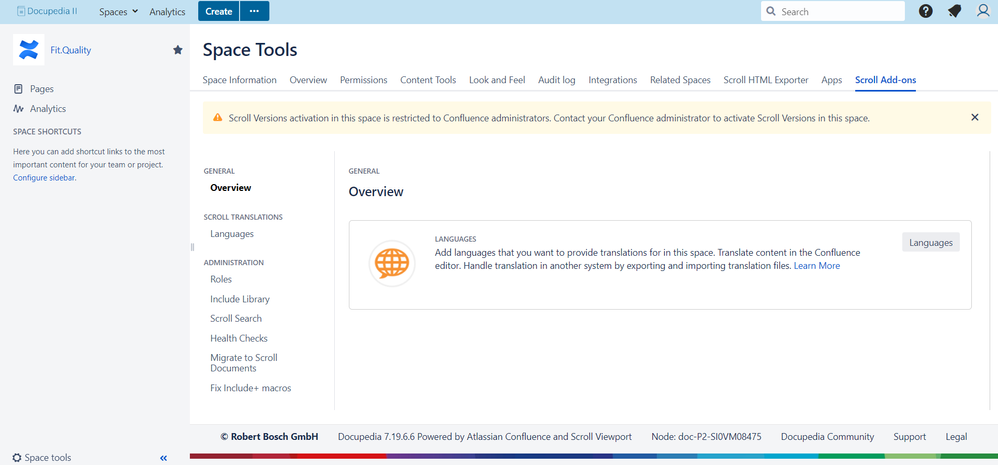Click the SPACE SHORTCUTS heading
The image size is (998, 465).
[x=47, y=132]
